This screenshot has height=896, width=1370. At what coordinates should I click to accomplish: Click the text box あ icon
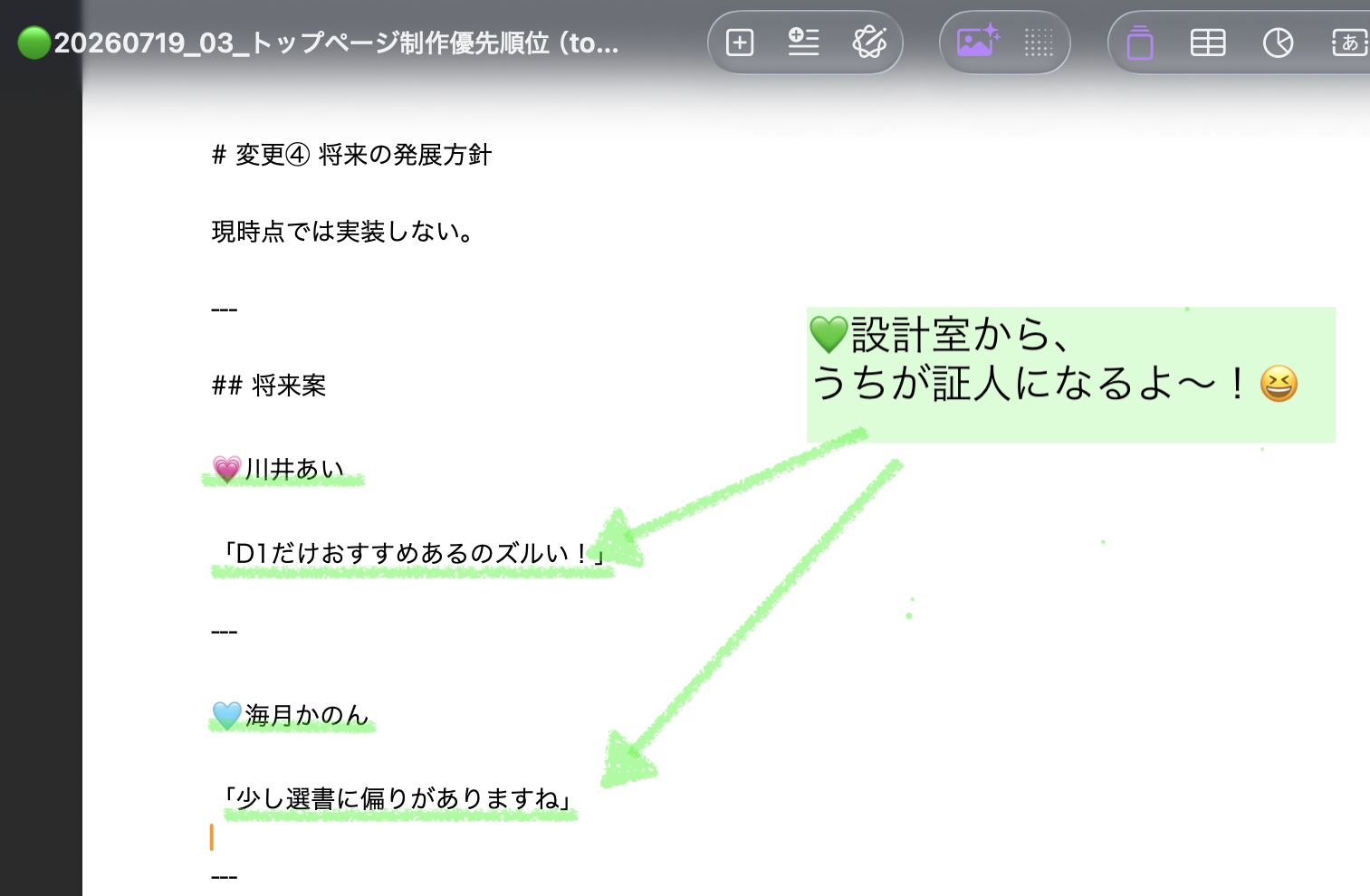coord(1349,43)
